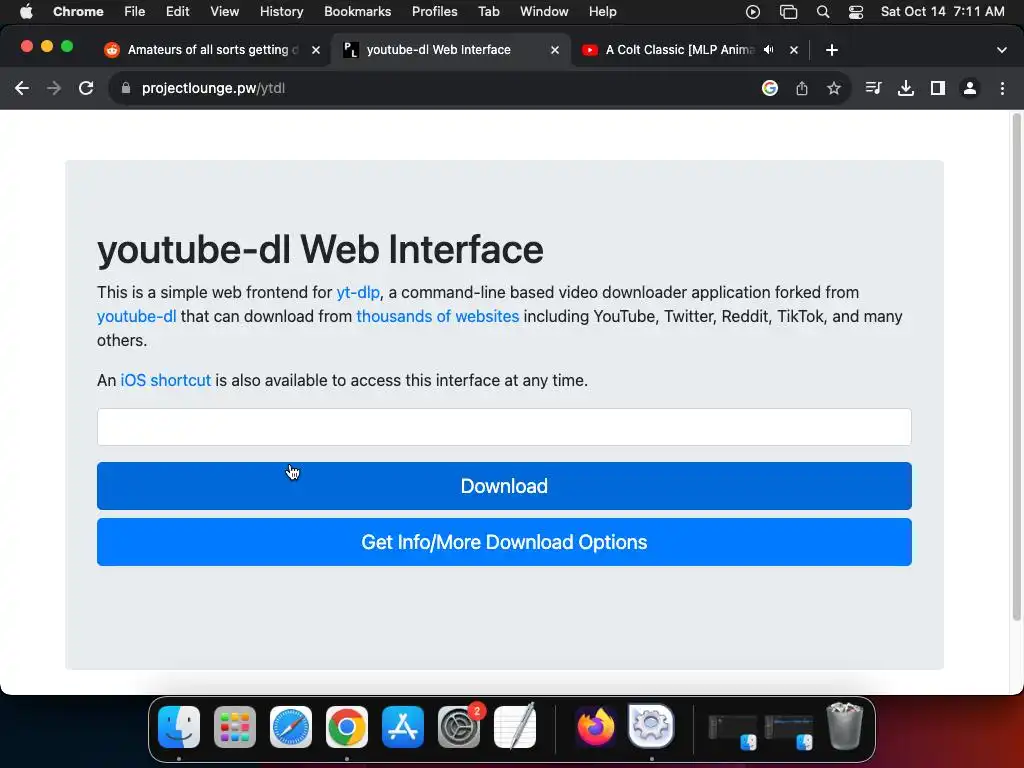Click the video URL input field
This screenshot has height=768, width=1024.
[x=504, y=427]
